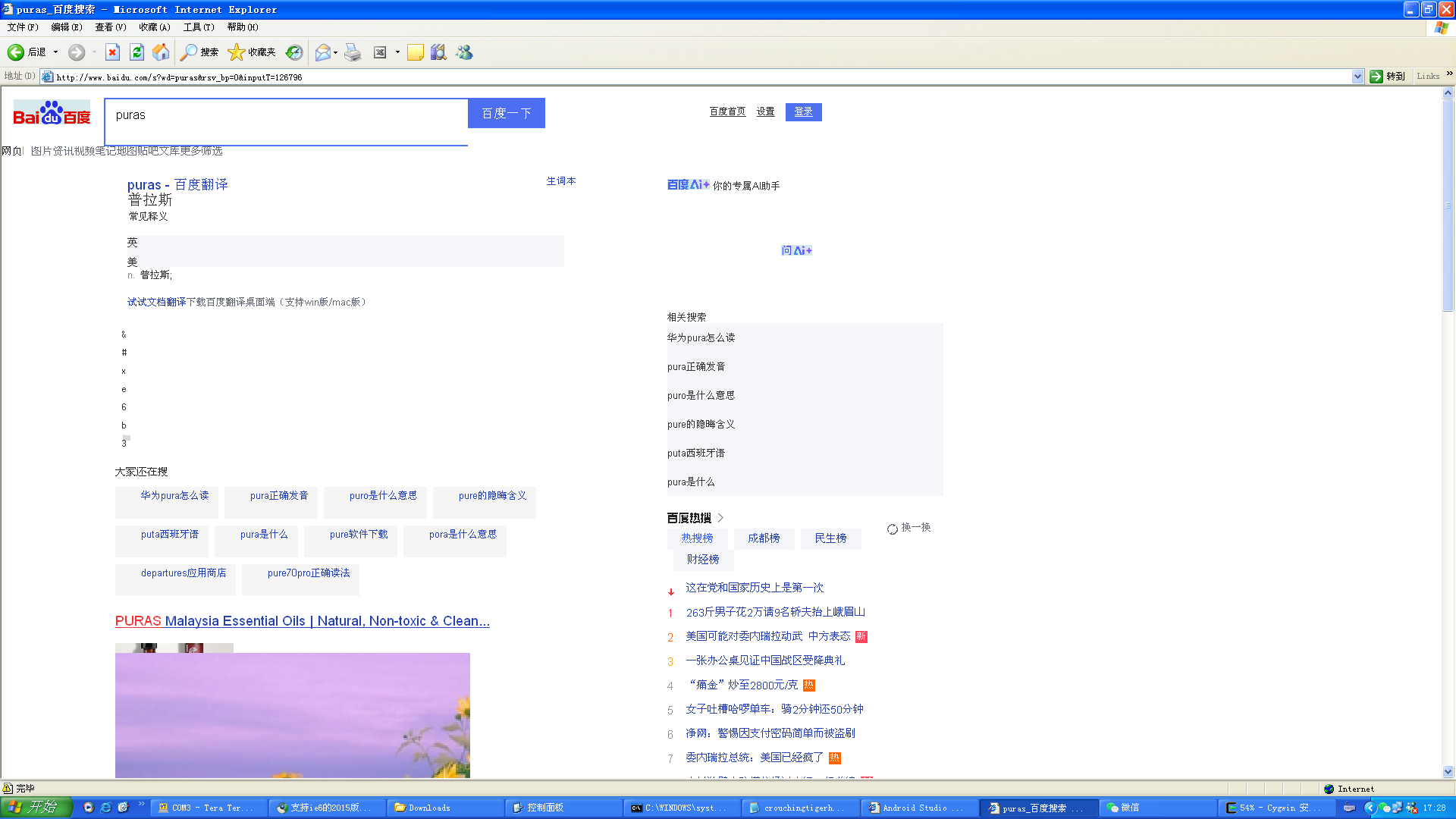The height and width of the screenshot is (819, 1456).
Task: Click the blue 登录 login button
Action: point(804,111)
